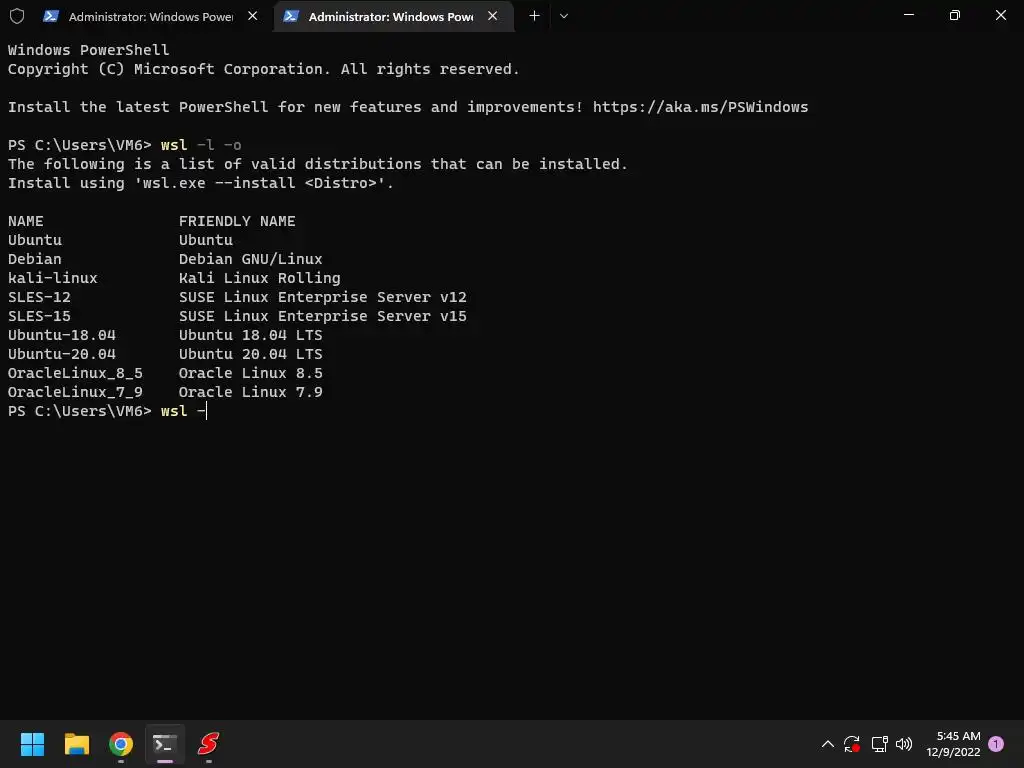Viewport: 1024px width, 768px height.
Task: Click the NAME column header
Action: pos(26,221)
